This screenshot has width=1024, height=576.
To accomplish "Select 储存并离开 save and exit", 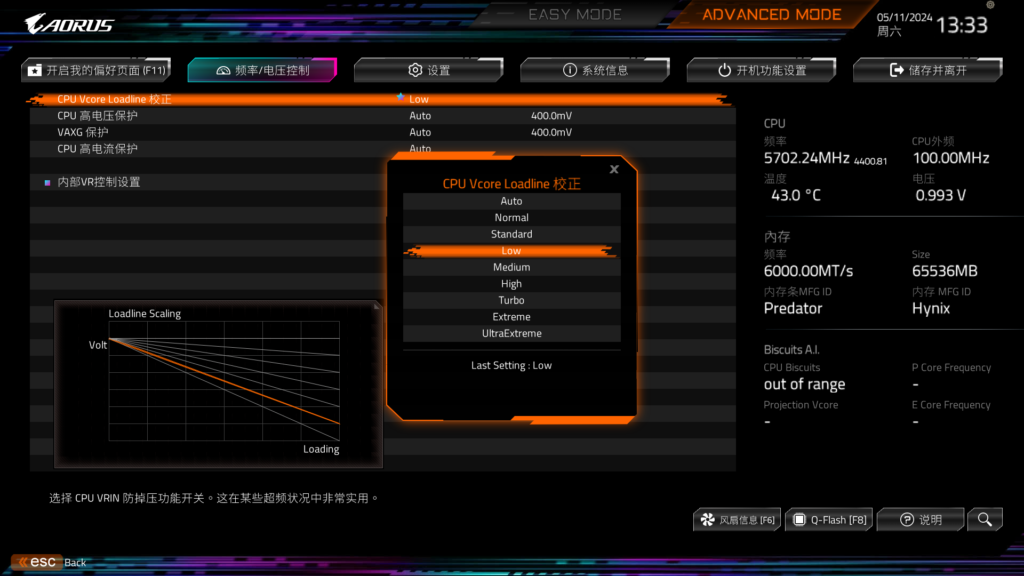I will [927, 70].
